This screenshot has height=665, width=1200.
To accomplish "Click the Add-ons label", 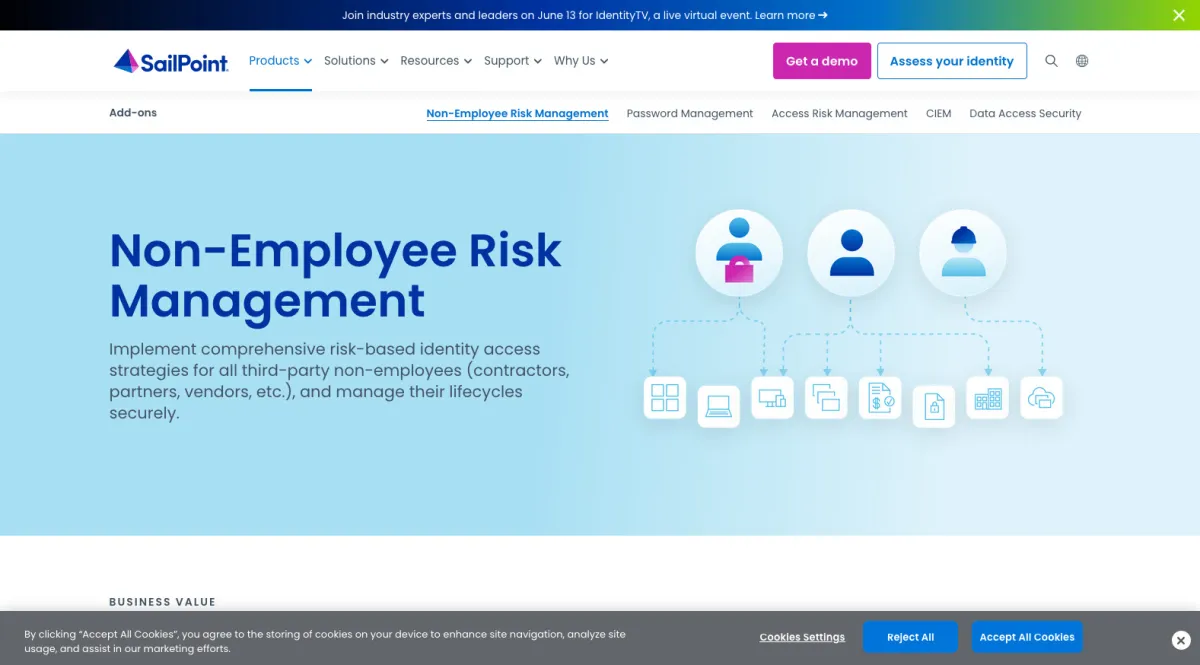I will (x=133, y=113).
